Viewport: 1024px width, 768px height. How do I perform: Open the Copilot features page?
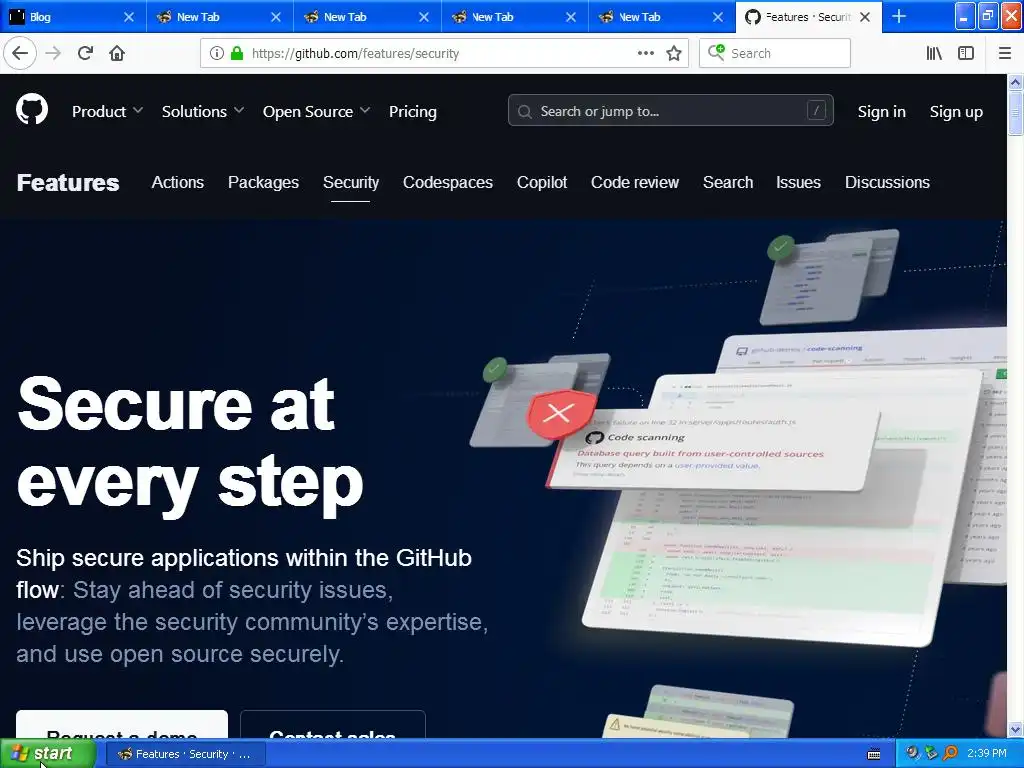tap(542, 182)
